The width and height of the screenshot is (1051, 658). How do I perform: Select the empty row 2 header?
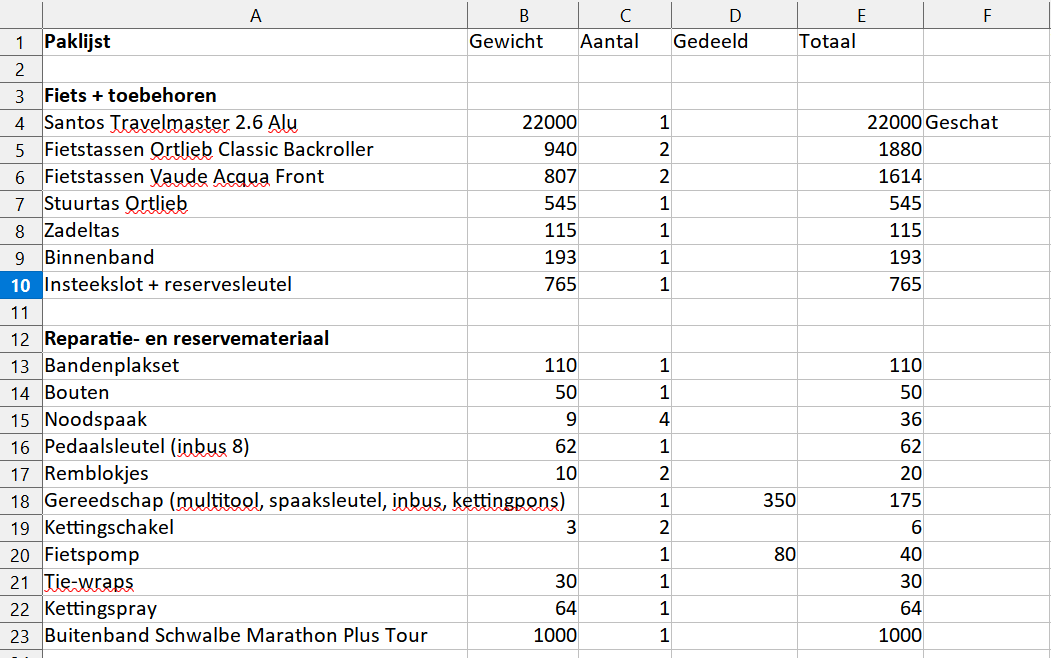(20, 69)
